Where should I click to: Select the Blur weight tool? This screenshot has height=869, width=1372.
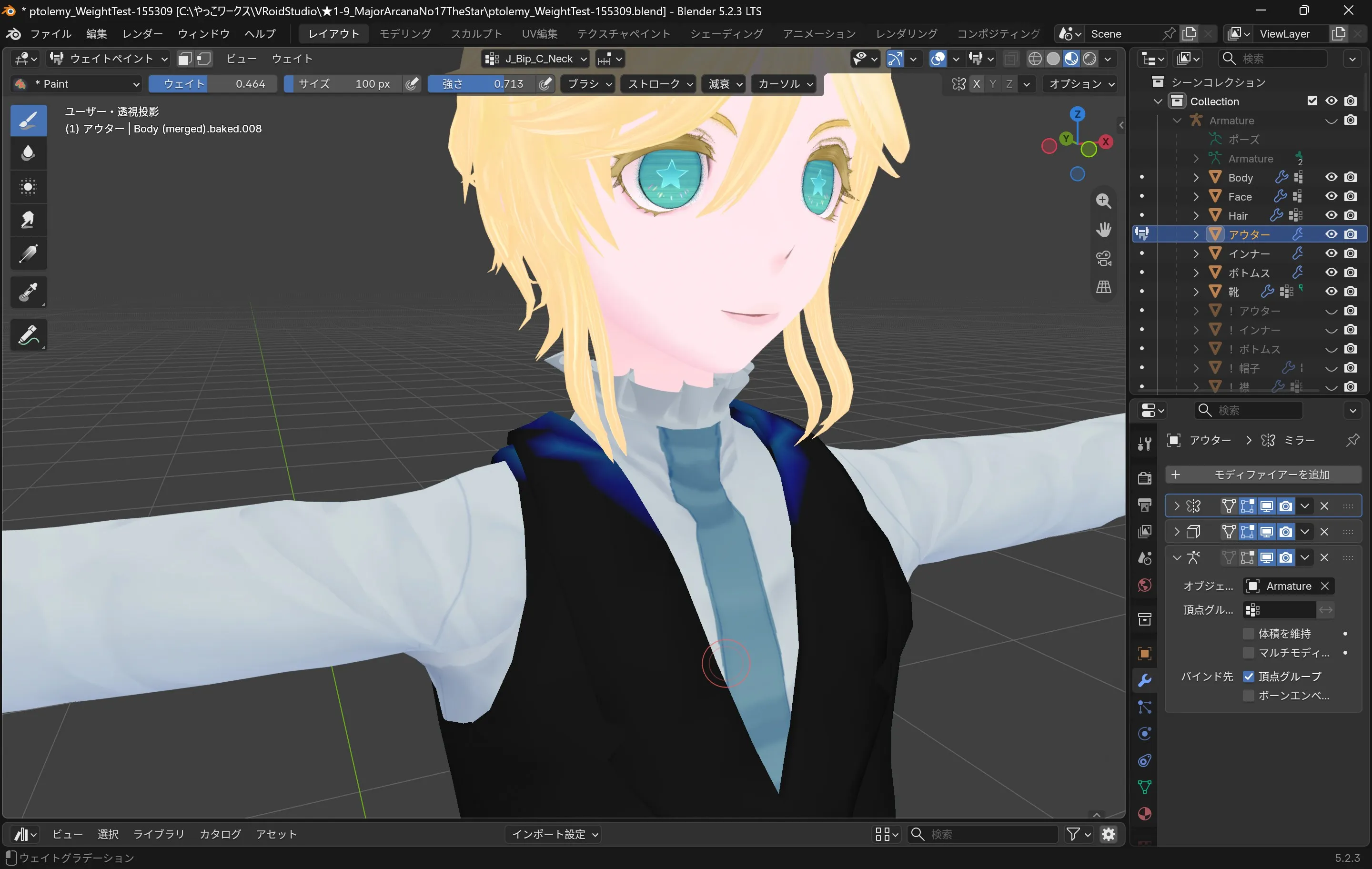click(x=29, y=153)
